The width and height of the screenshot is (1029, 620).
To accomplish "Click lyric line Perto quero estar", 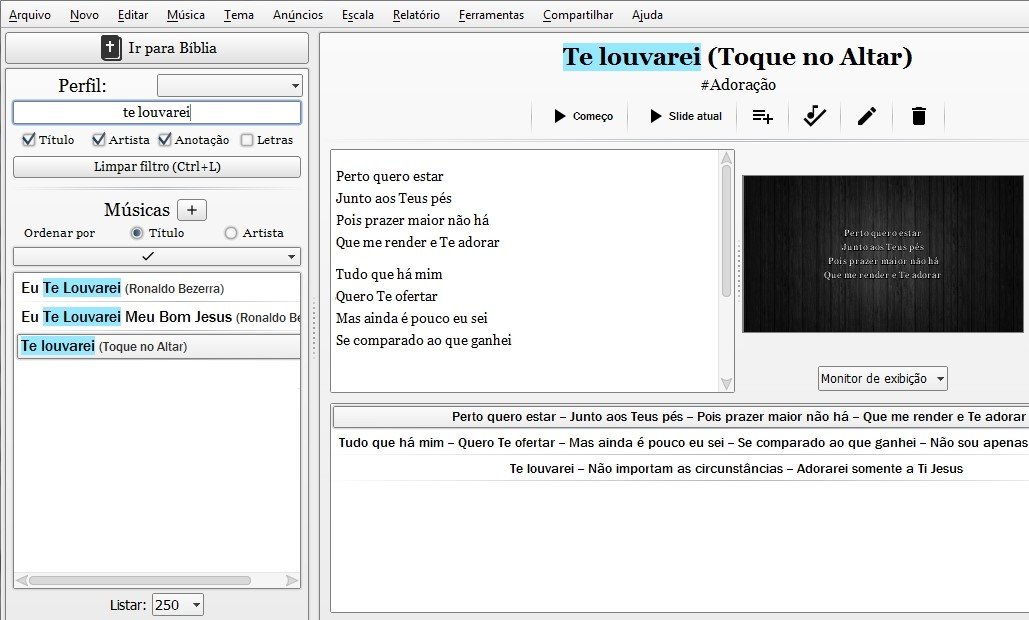I will click(x=390, y=176).
